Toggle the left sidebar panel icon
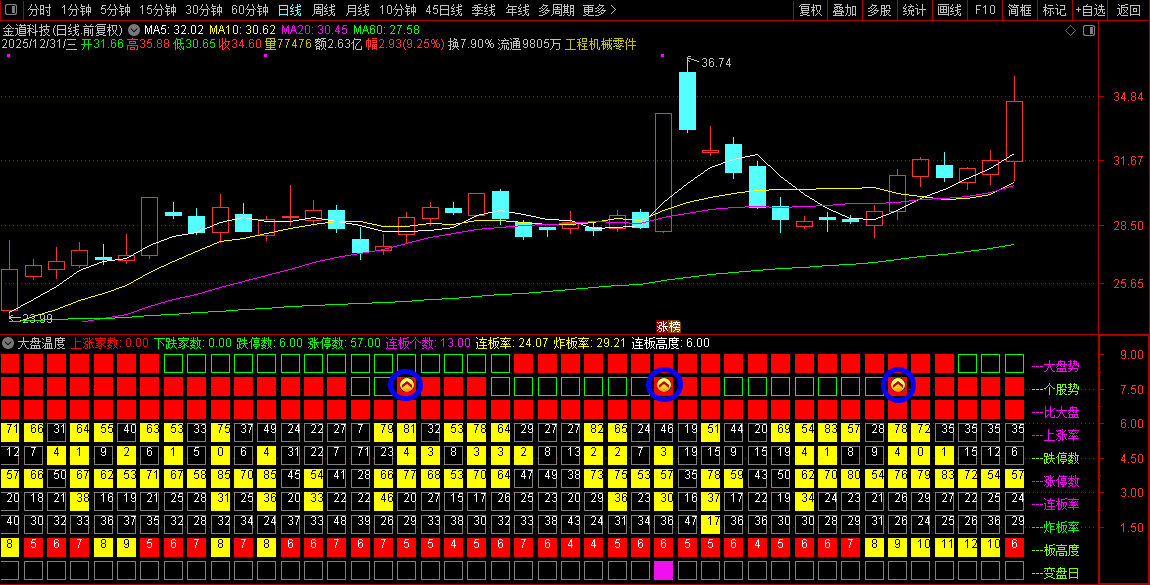The height and width of the screenshot is (585, 1150). [10, 10]
